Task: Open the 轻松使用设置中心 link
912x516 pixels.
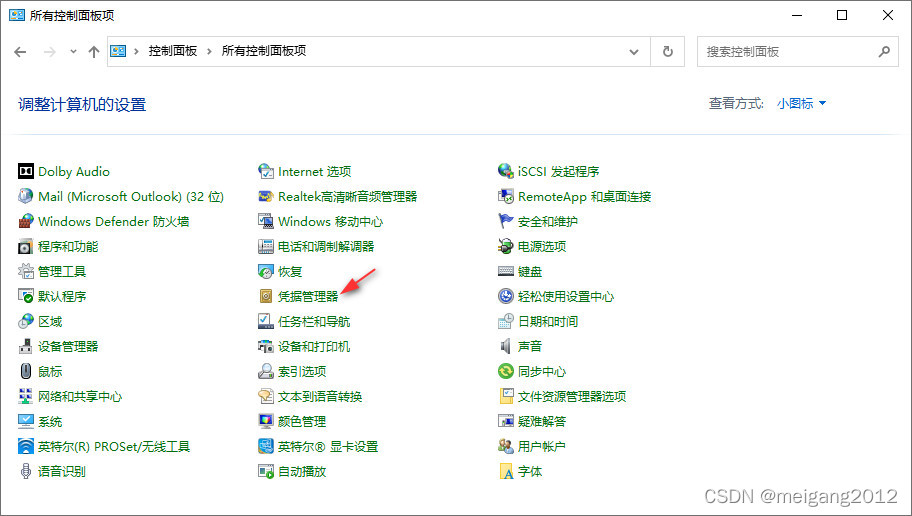Action: [x=566, y=297]
